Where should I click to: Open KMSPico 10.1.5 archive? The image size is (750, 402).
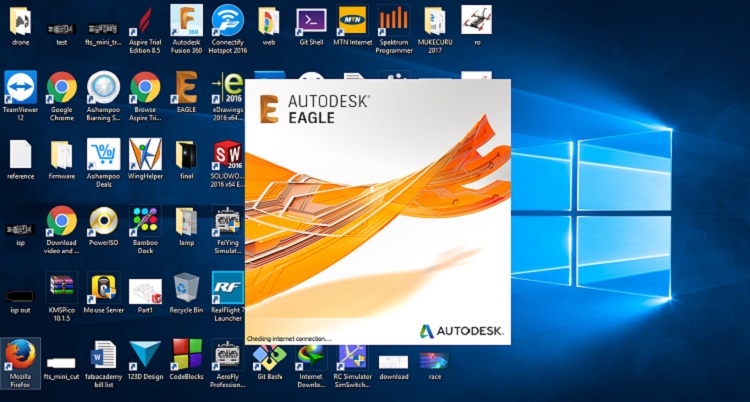61,288
